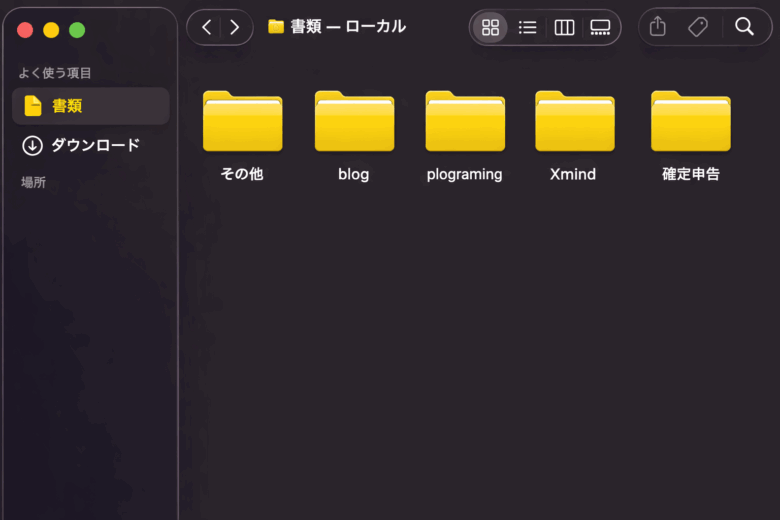
Task: Select the plograming folder
Action: [464, 121]
